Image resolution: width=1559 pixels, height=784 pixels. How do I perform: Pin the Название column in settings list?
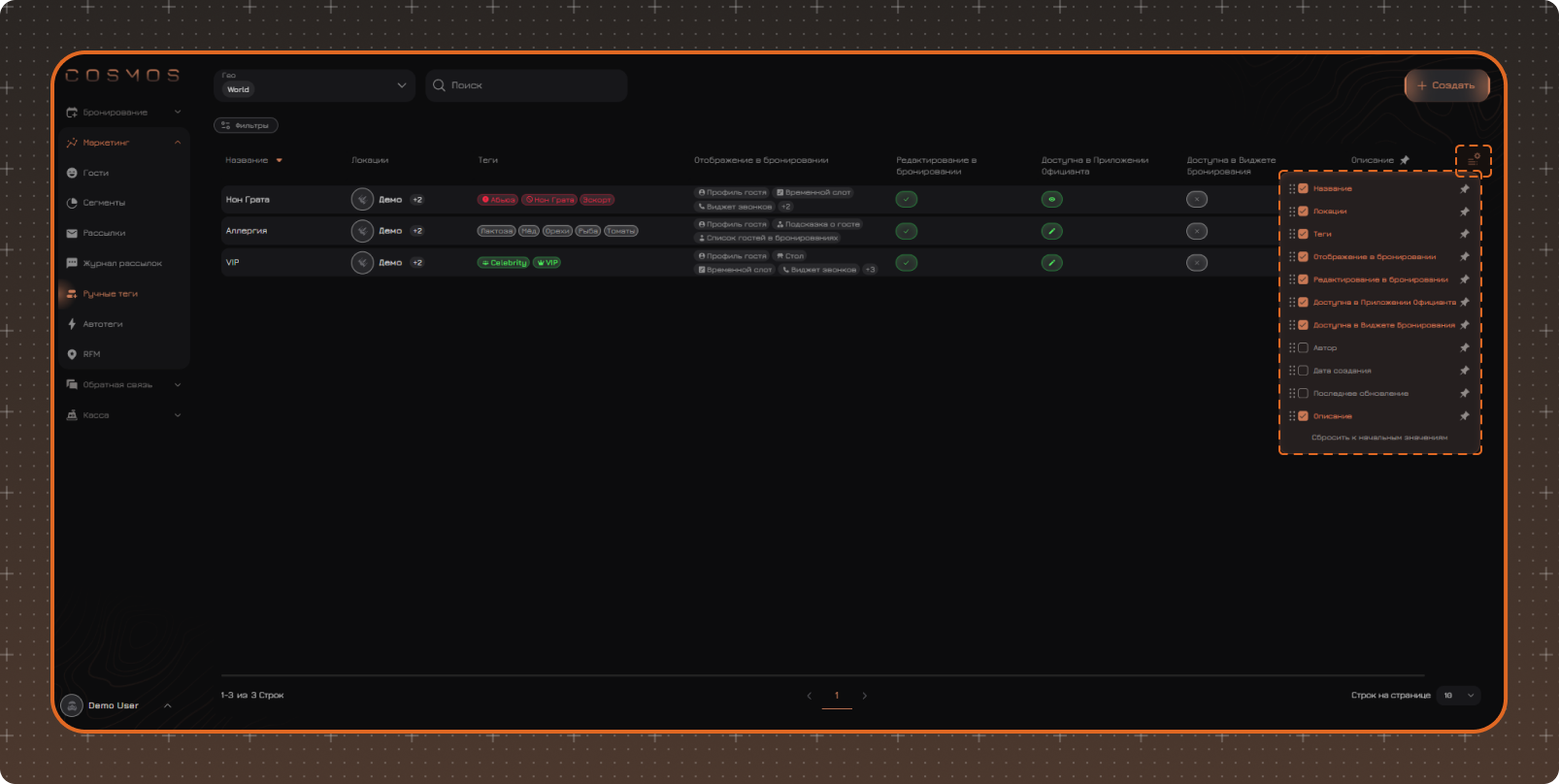pyautogui.click(x=1465, y=189)
